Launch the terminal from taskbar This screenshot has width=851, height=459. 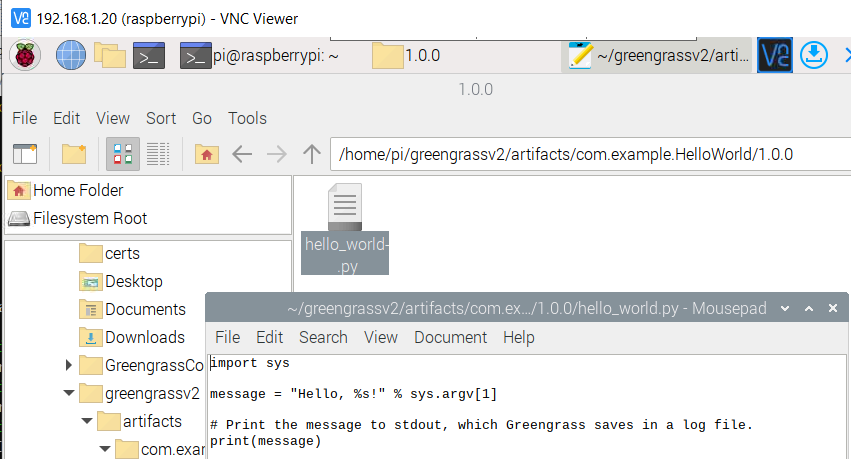coord(149,55)
